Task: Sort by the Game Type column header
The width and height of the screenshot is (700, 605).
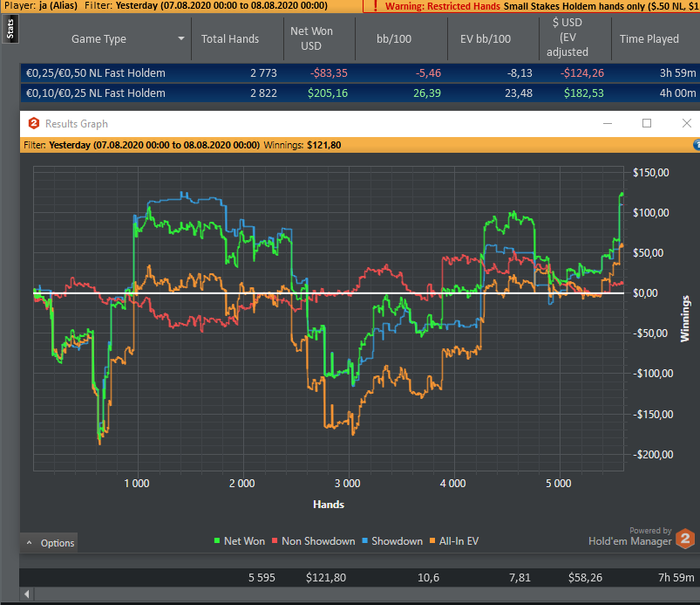Action: point(99,39)
